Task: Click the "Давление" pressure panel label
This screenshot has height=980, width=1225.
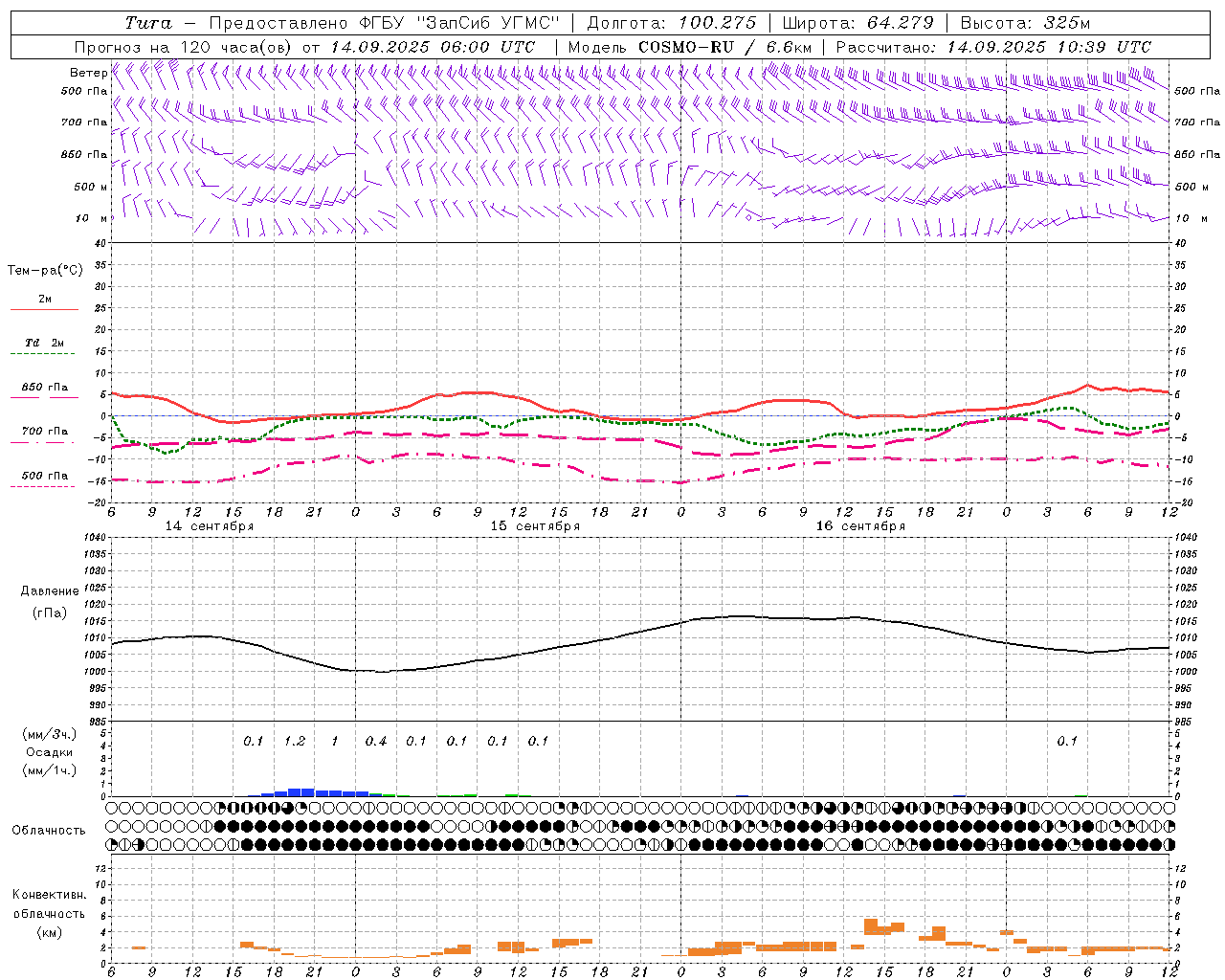Action: coord(50,591)
